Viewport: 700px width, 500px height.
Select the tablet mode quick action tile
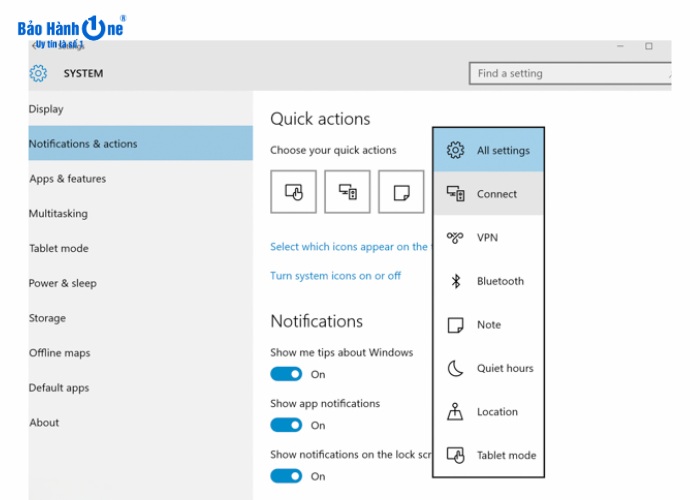(x=293, y=192)
